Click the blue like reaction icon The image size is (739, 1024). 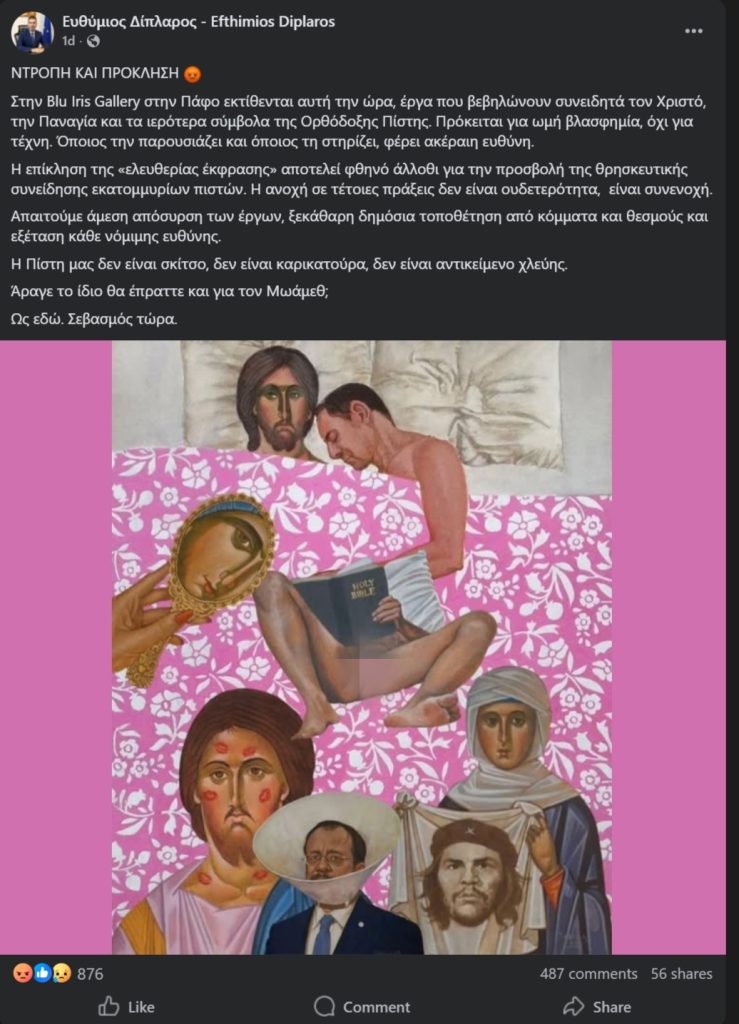pos(42,974)
